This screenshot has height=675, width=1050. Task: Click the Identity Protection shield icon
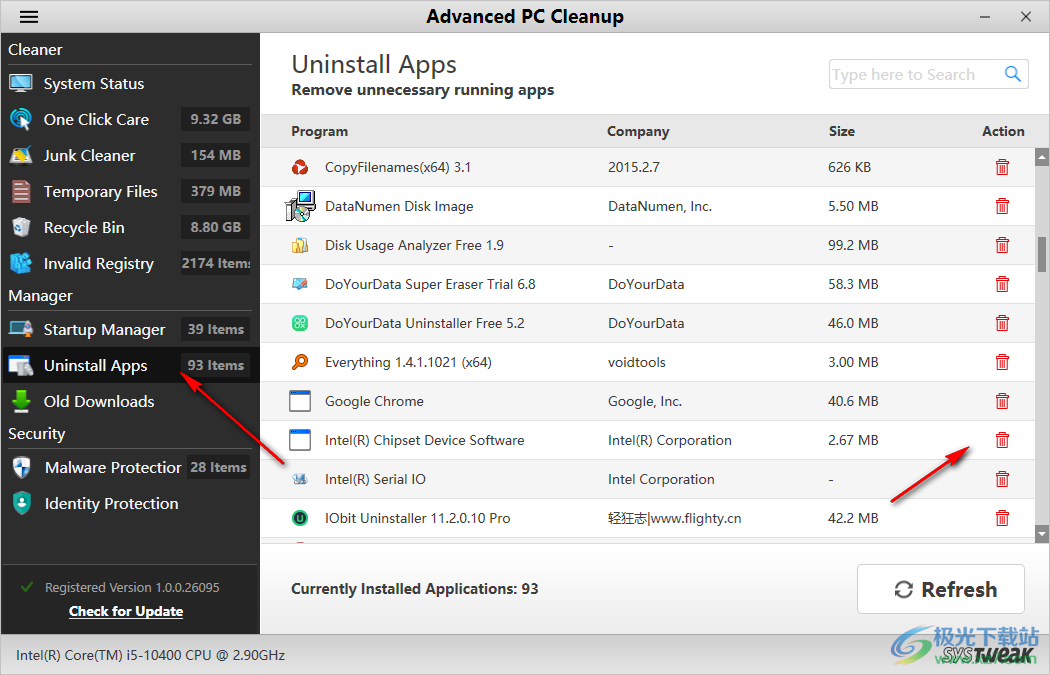tap(21, 503)
